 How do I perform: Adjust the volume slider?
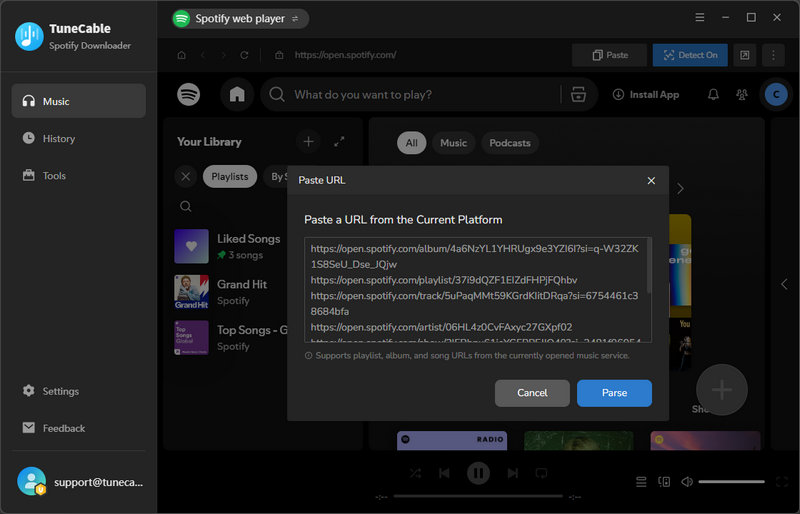pyautogui.click(x=731, y=481)
